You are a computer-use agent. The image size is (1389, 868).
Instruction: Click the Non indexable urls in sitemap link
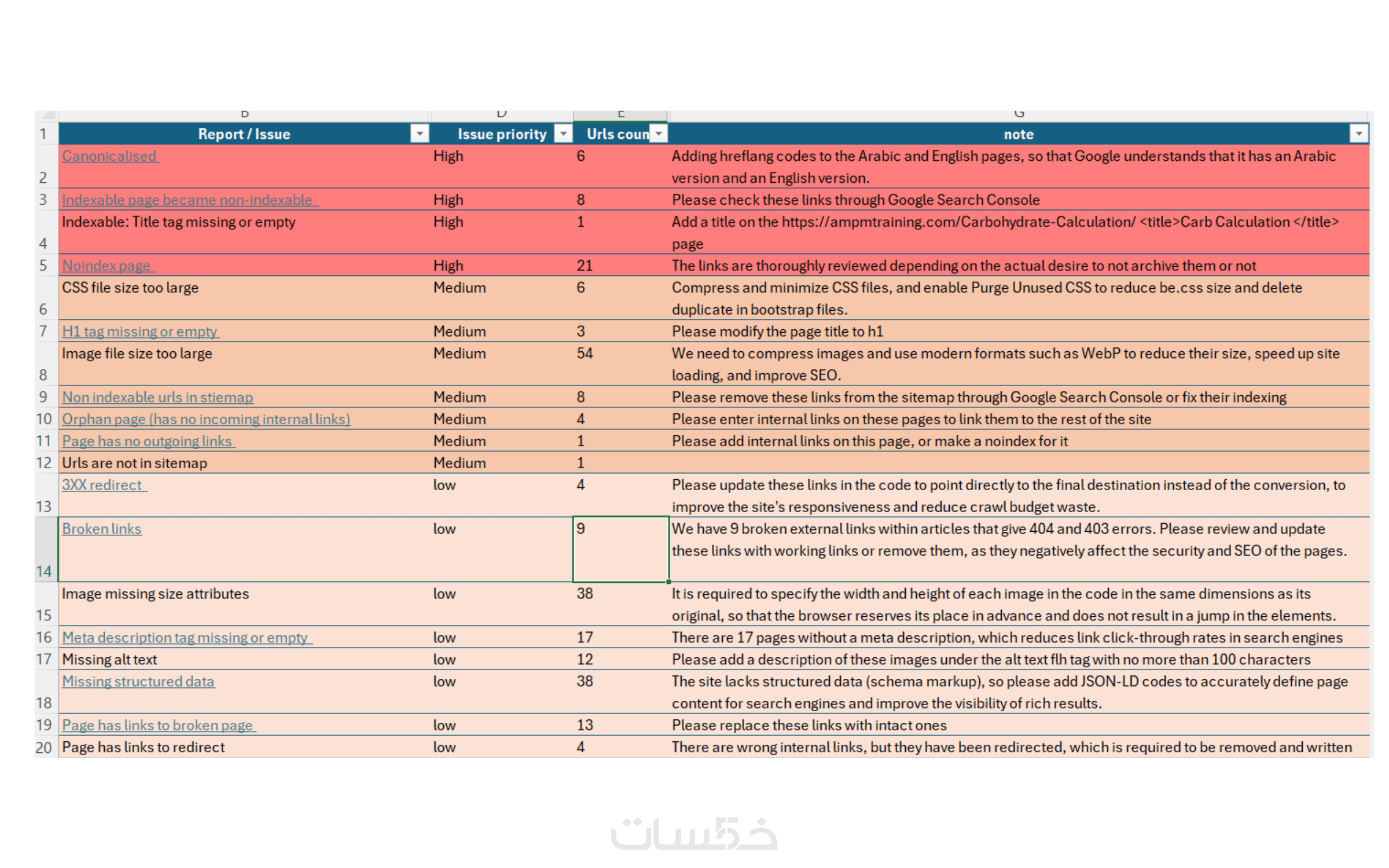[157, 398]
